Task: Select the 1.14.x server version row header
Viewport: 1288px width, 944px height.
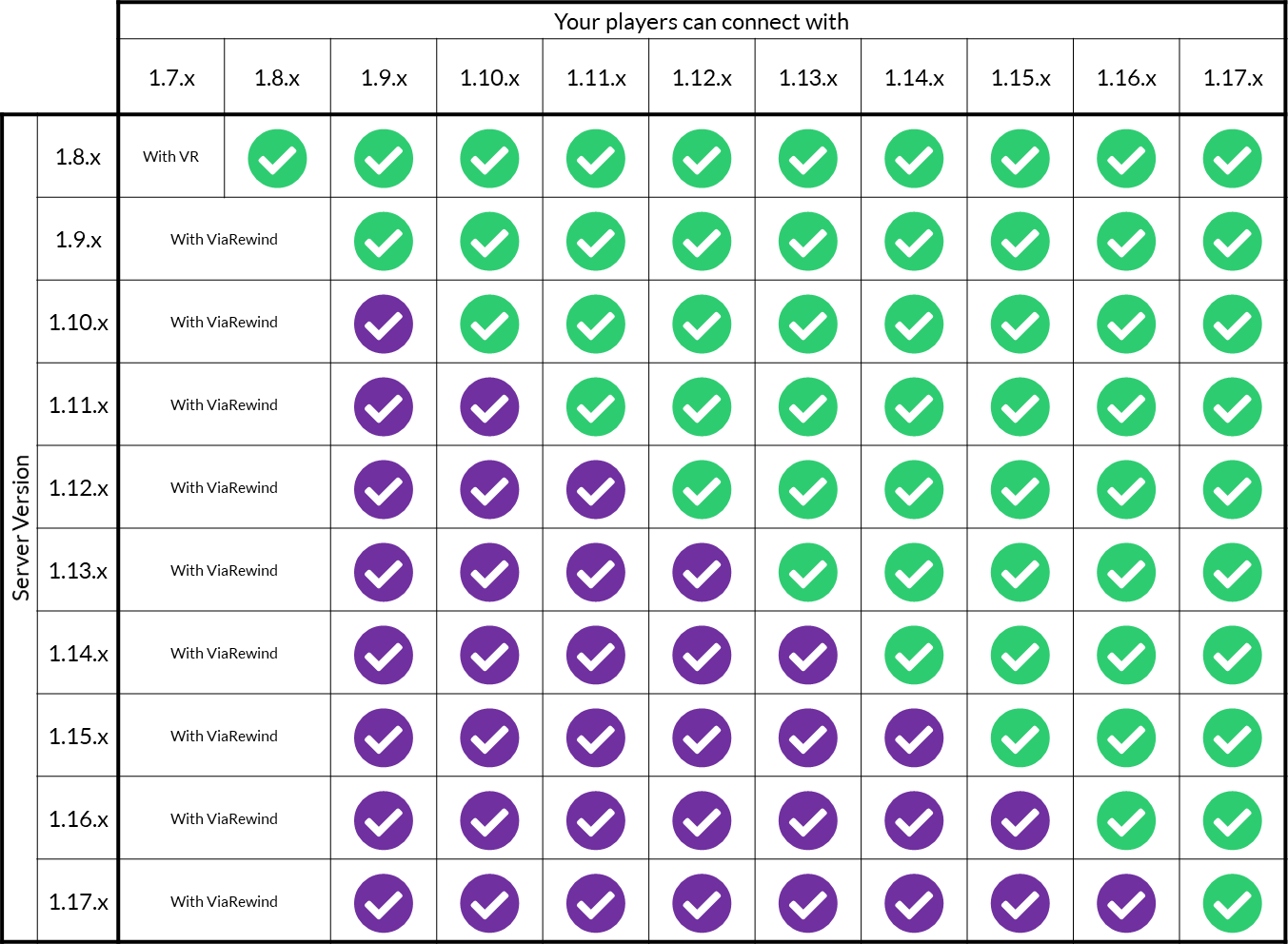Action: (78, 654)
